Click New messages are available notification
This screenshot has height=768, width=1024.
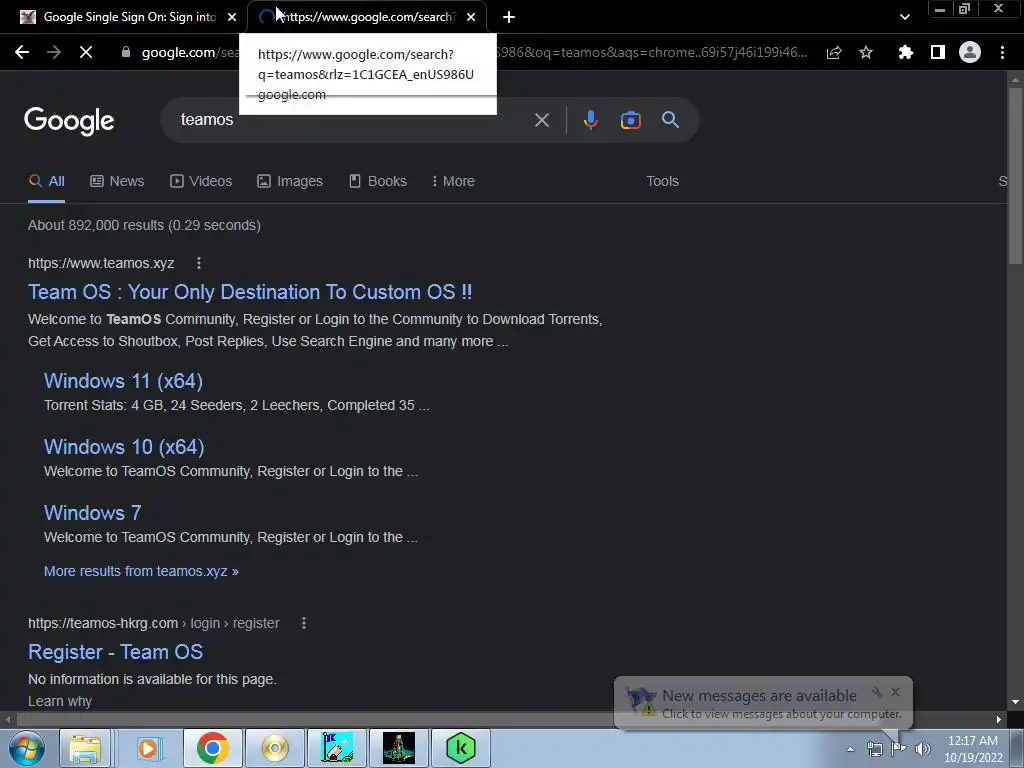tap(759, 696)
